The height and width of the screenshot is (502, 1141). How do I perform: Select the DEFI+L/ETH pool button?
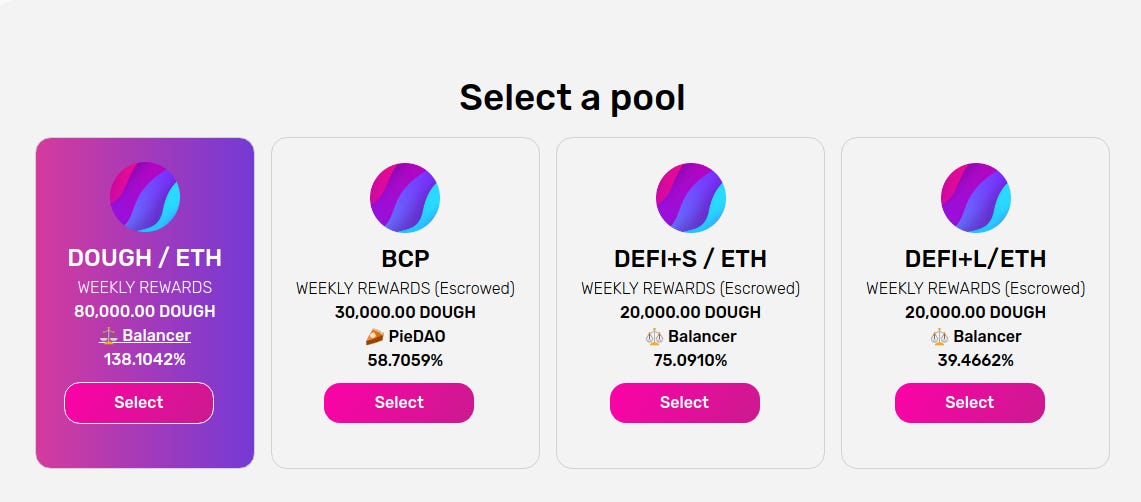click(970, 403)
